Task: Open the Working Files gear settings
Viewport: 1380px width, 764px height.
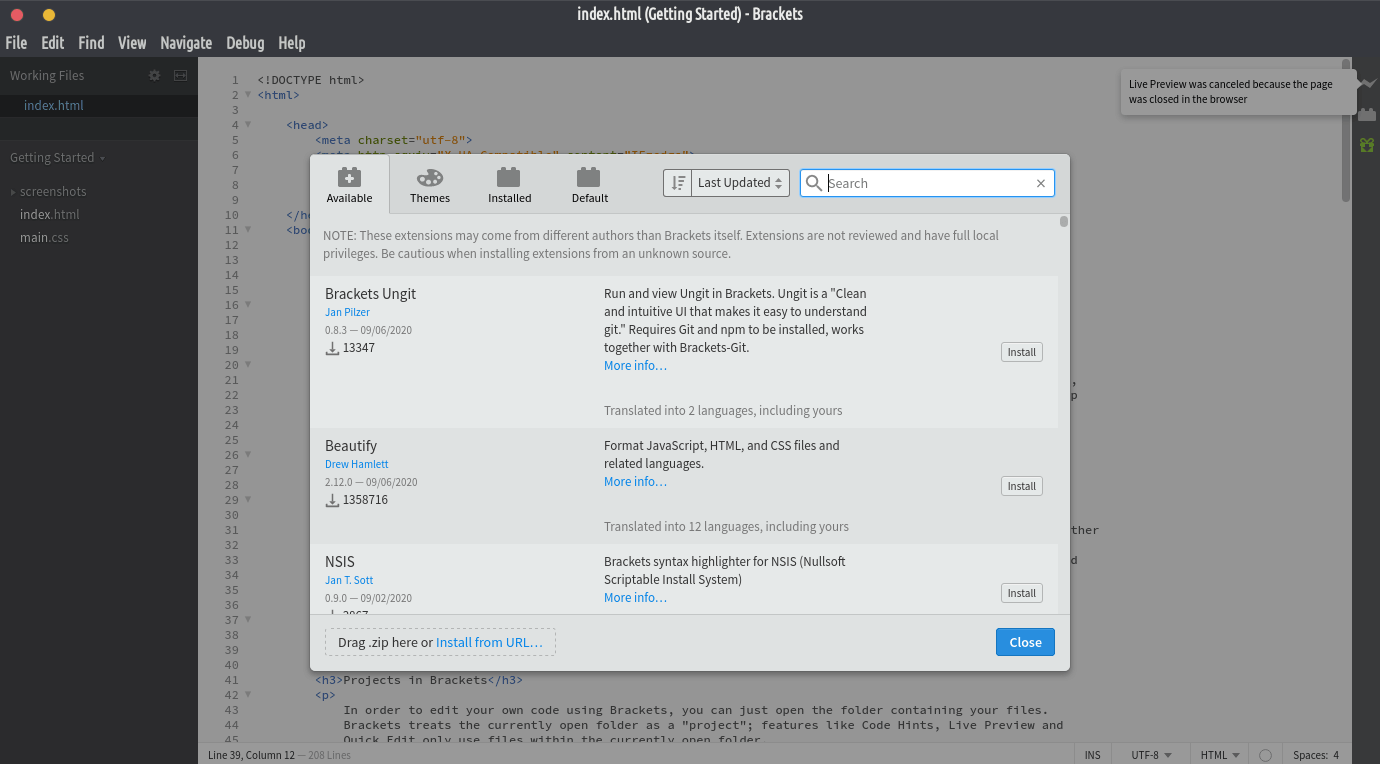Action: pos(154,75)
